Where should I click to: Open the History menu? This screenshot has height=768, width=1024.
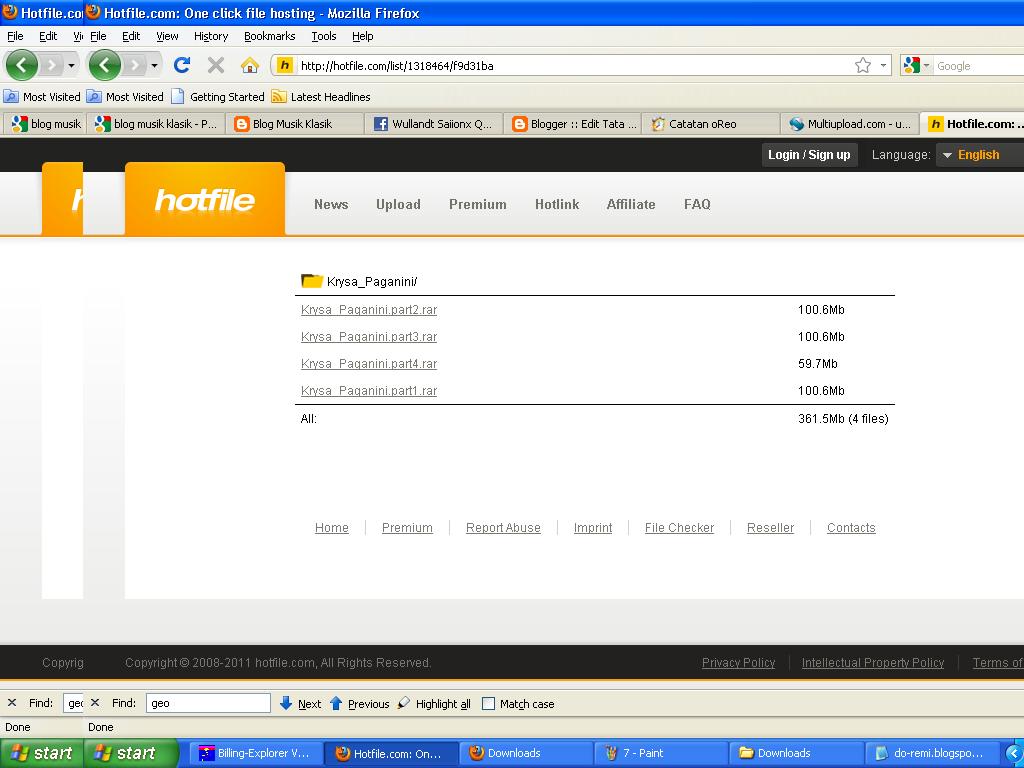pyautogui.click(x=211, y=37)
